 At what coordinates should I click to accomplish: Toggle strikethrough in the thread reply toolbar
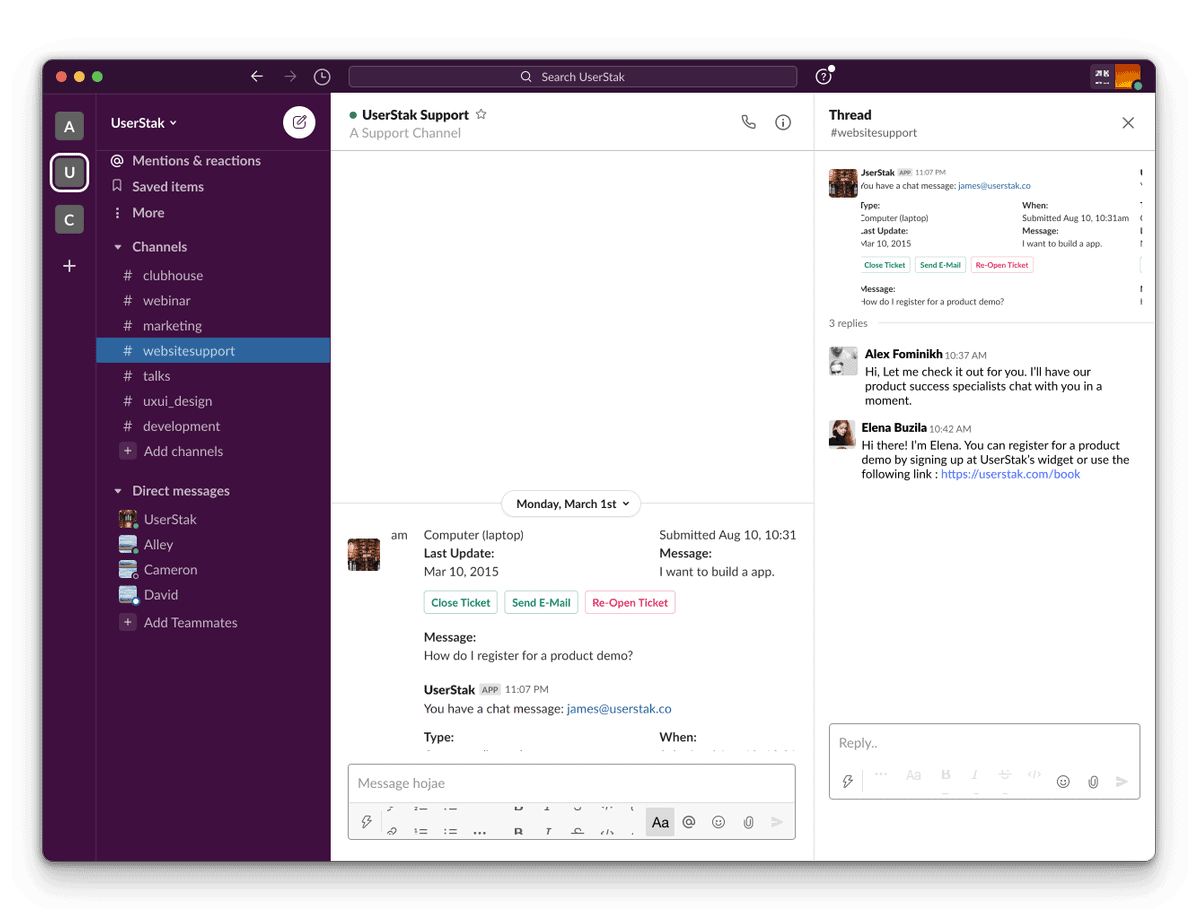[1005, 775]
